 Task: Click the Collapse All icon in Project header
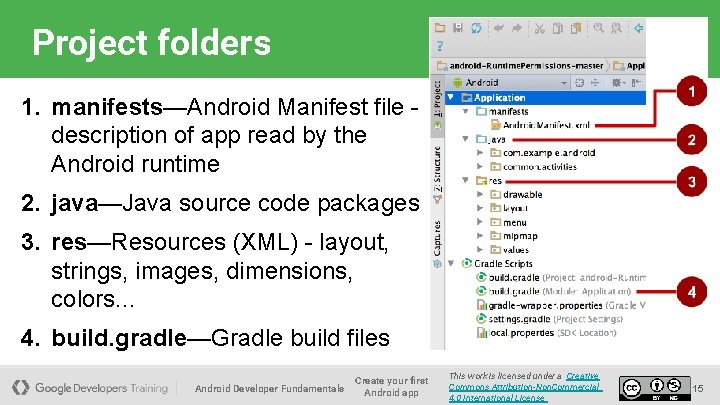[595, 83]
